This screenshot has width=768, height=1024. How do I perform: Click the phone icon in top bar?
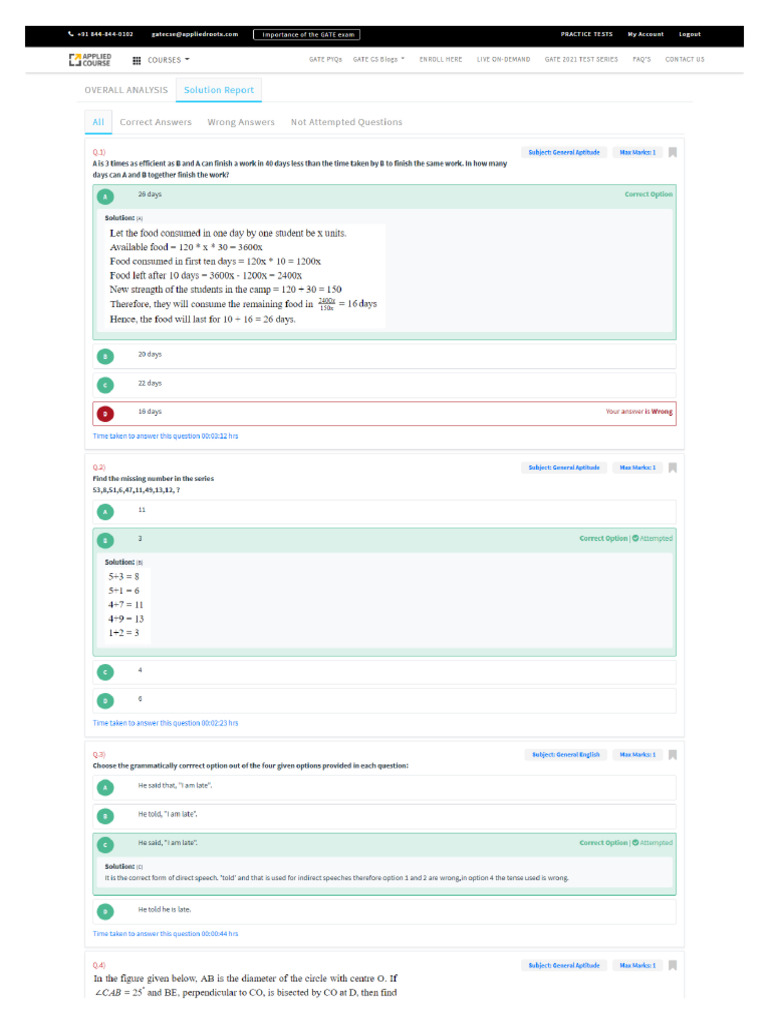[71, 34]
